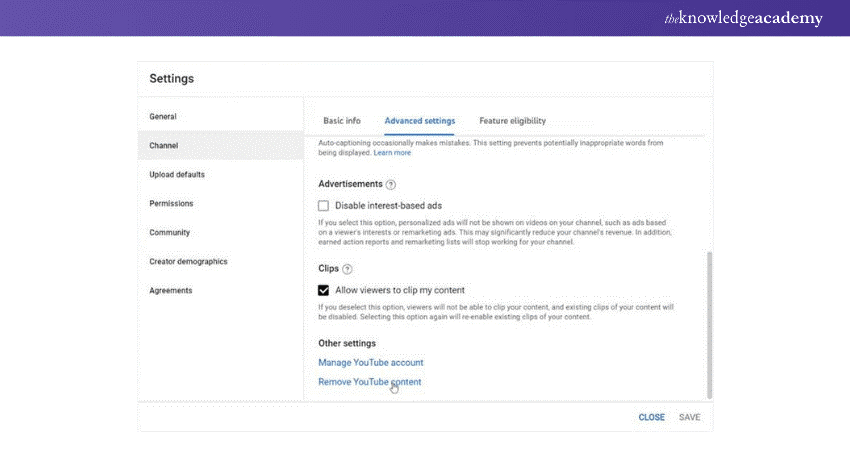Click the help icon next to Clips

click(x=347, y=270)
